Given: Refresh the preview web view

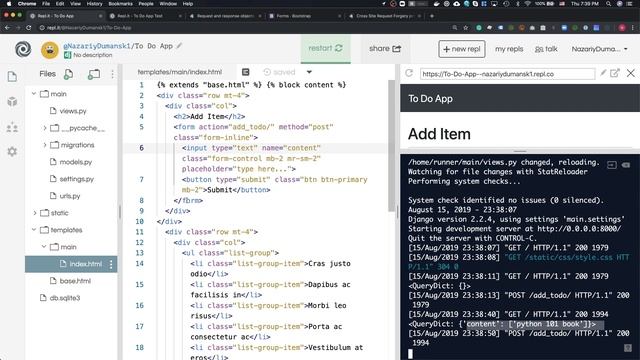Looking at the screenshot, I should coord(409,73).
